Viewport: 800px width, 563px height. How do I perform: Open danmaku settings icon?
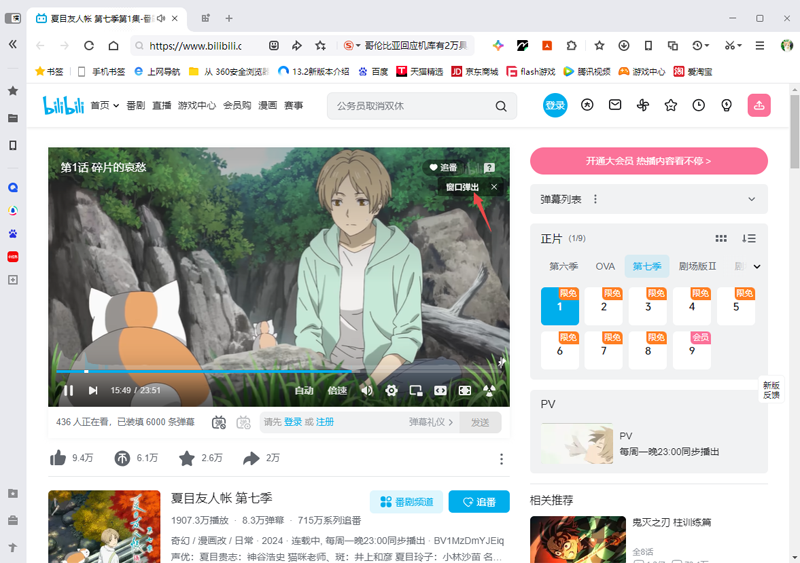tap(243, 423)
